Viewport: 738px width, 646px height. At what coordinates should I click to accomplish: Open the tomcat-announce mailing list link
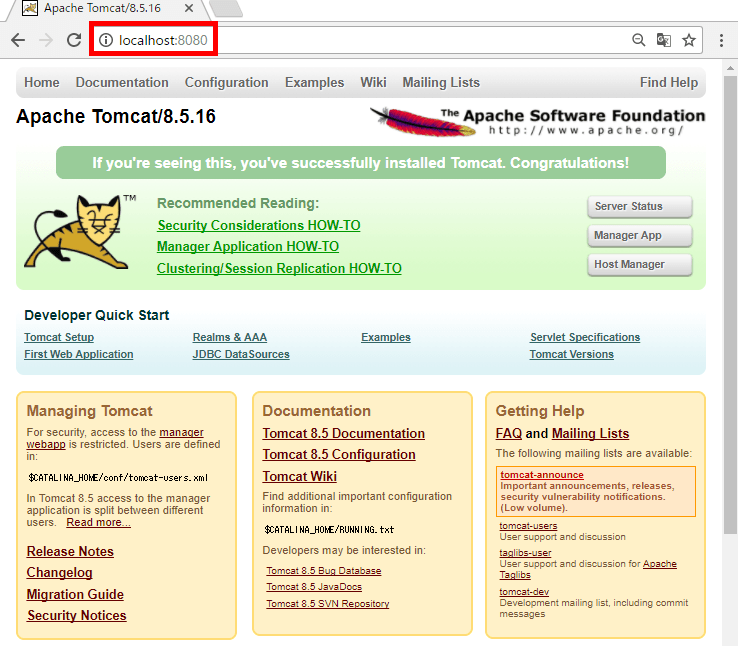coord(542,475)
